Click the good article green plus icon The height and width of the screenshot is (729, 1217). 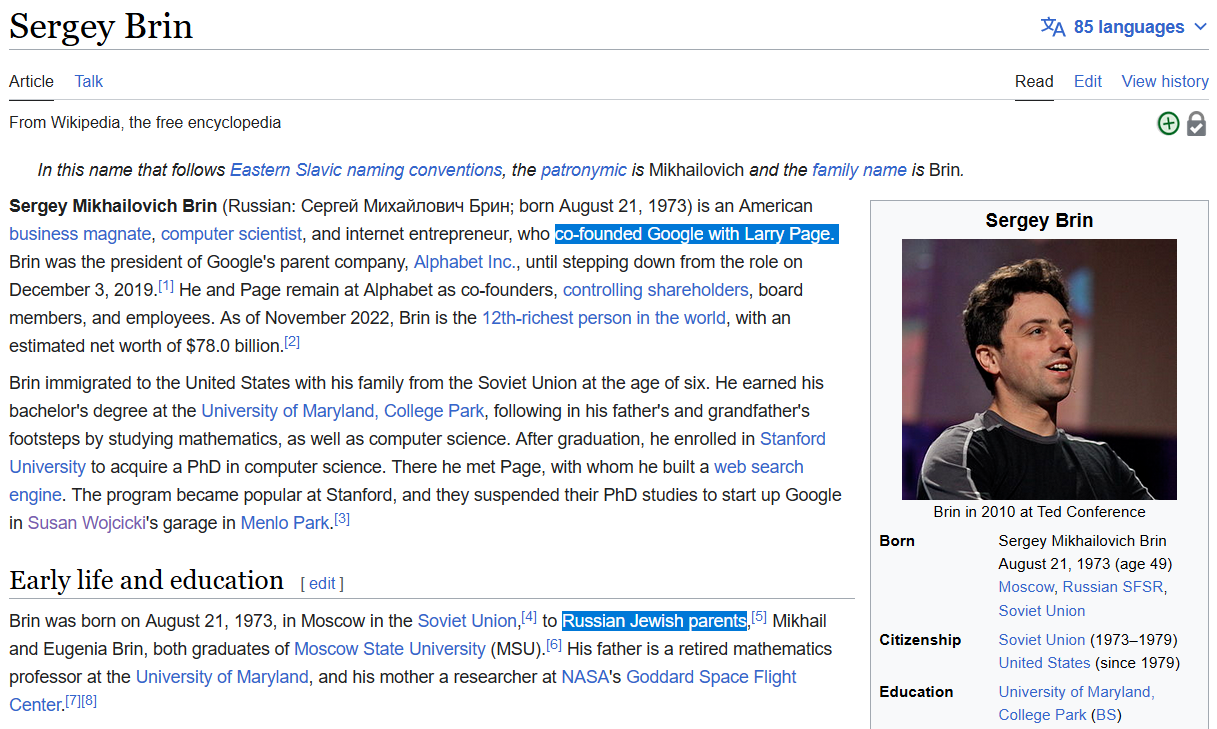(x=1168, y=123)
